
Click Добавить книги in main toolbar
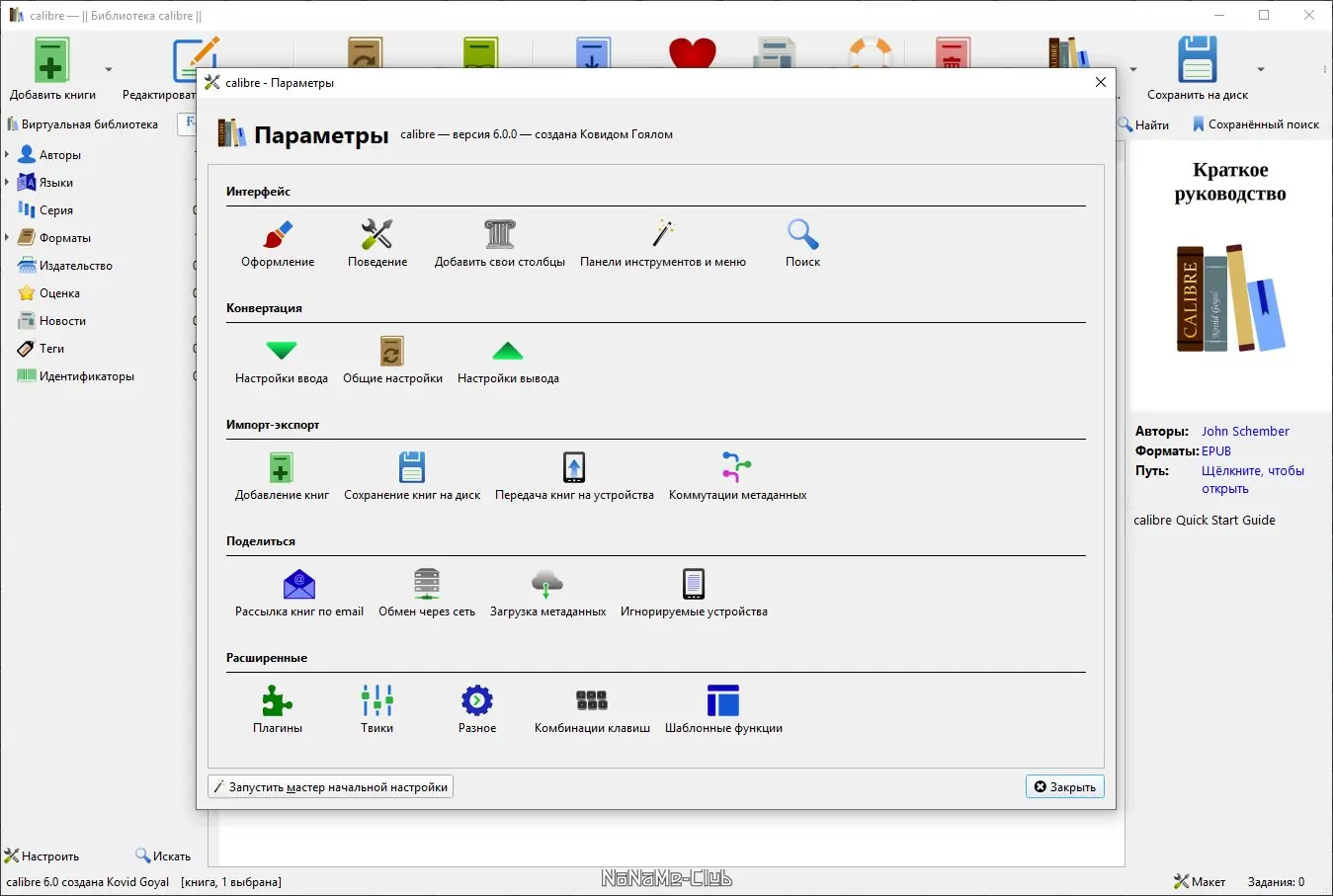(52, 69)
